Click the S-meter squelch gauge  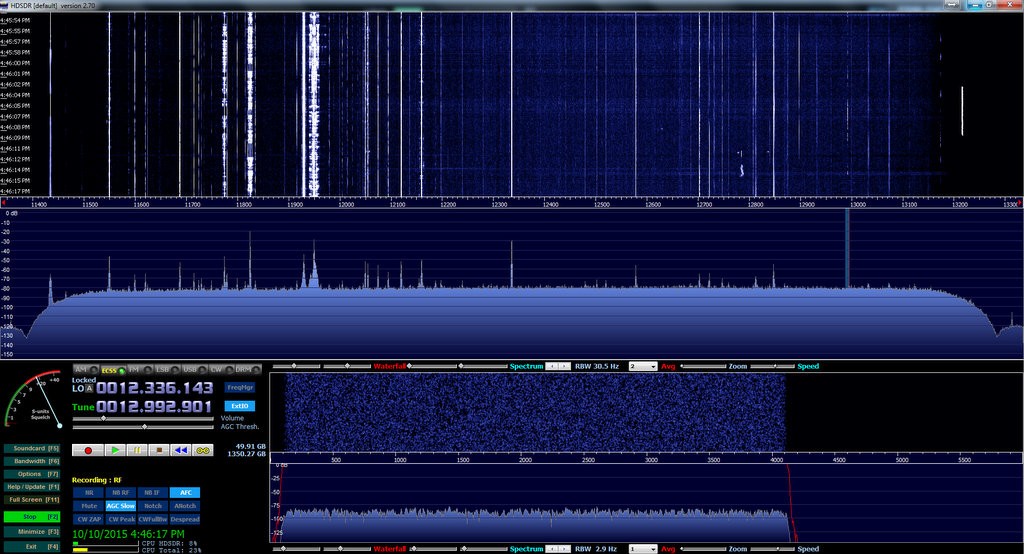click(x=33, y=399)
